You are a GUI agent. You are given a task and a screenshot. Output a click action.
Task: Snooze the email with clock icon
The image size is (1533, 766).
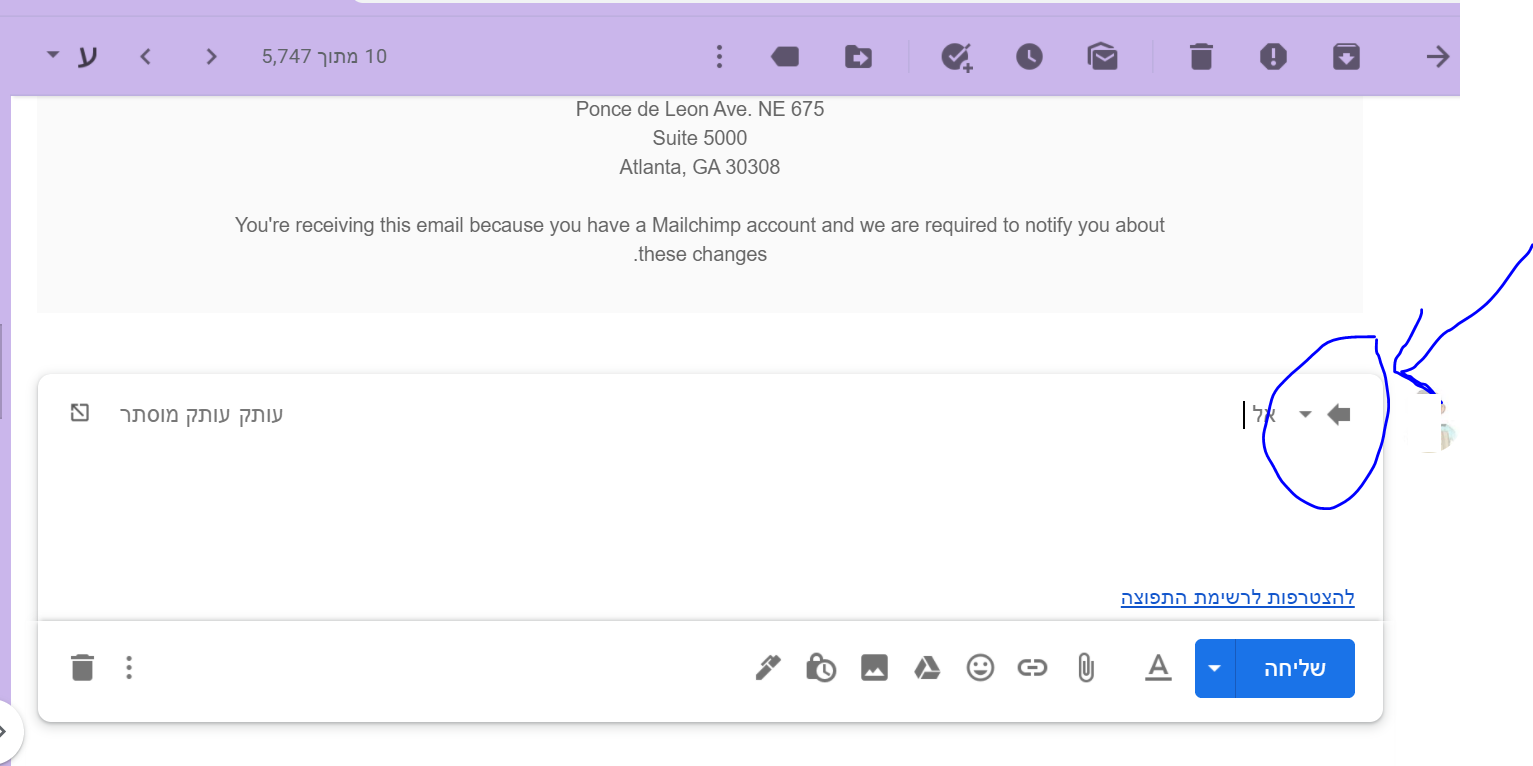tap(1029, 57)
